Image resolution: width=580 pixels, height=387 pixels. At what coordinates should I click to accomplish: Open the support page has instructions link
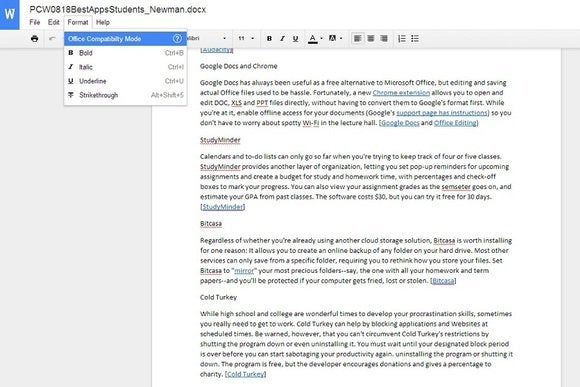[x=442, y=113]
